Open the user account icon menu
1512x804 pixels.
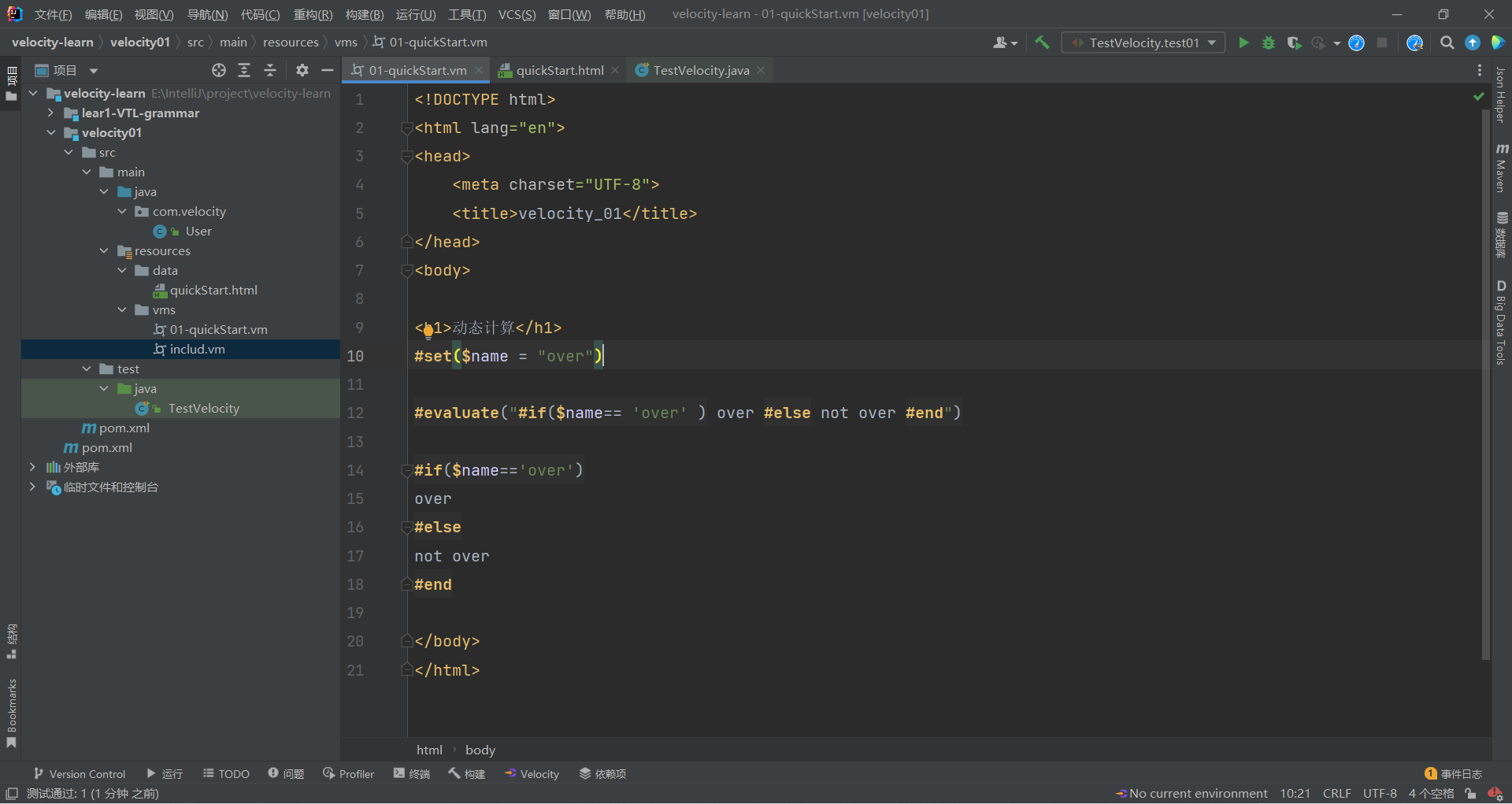tap(1005, 43)
